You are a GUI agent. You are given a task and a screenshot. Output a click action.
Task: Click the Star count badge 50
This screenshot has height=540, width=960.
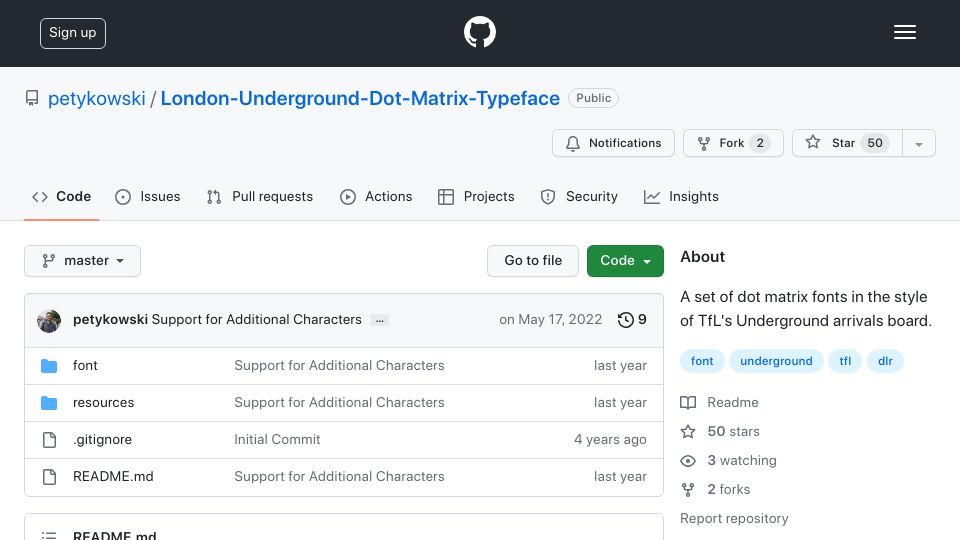(875, 143)
